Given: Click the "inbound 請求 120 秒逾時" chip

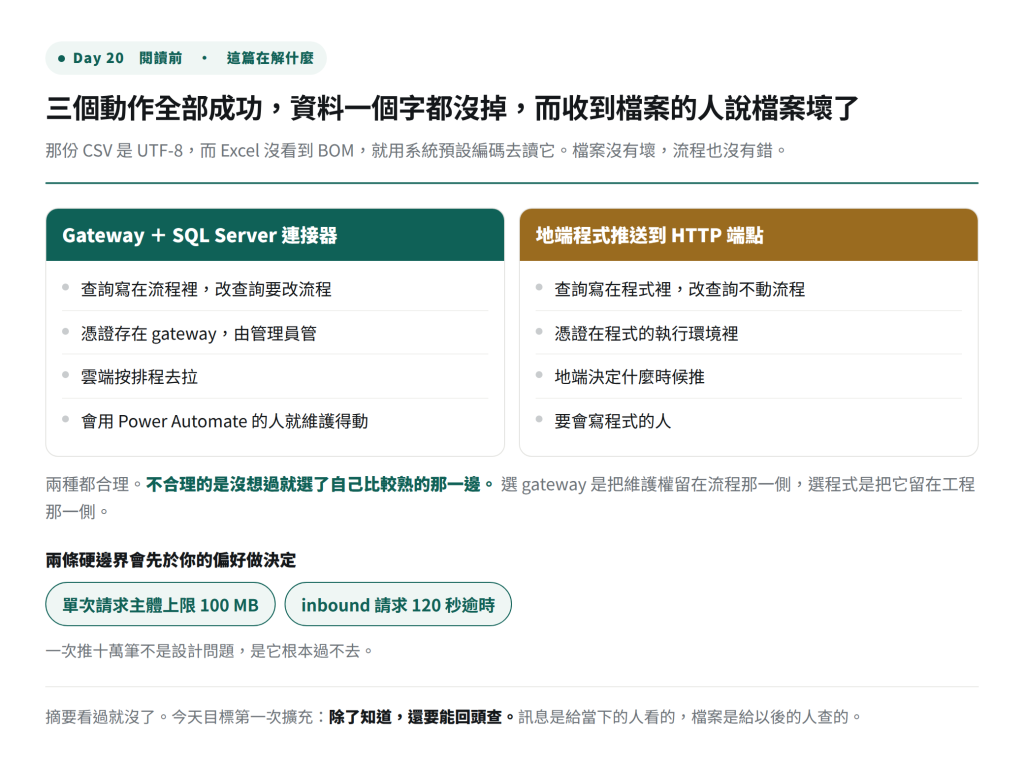Looking at the screenshot, I should pos(398,605).
